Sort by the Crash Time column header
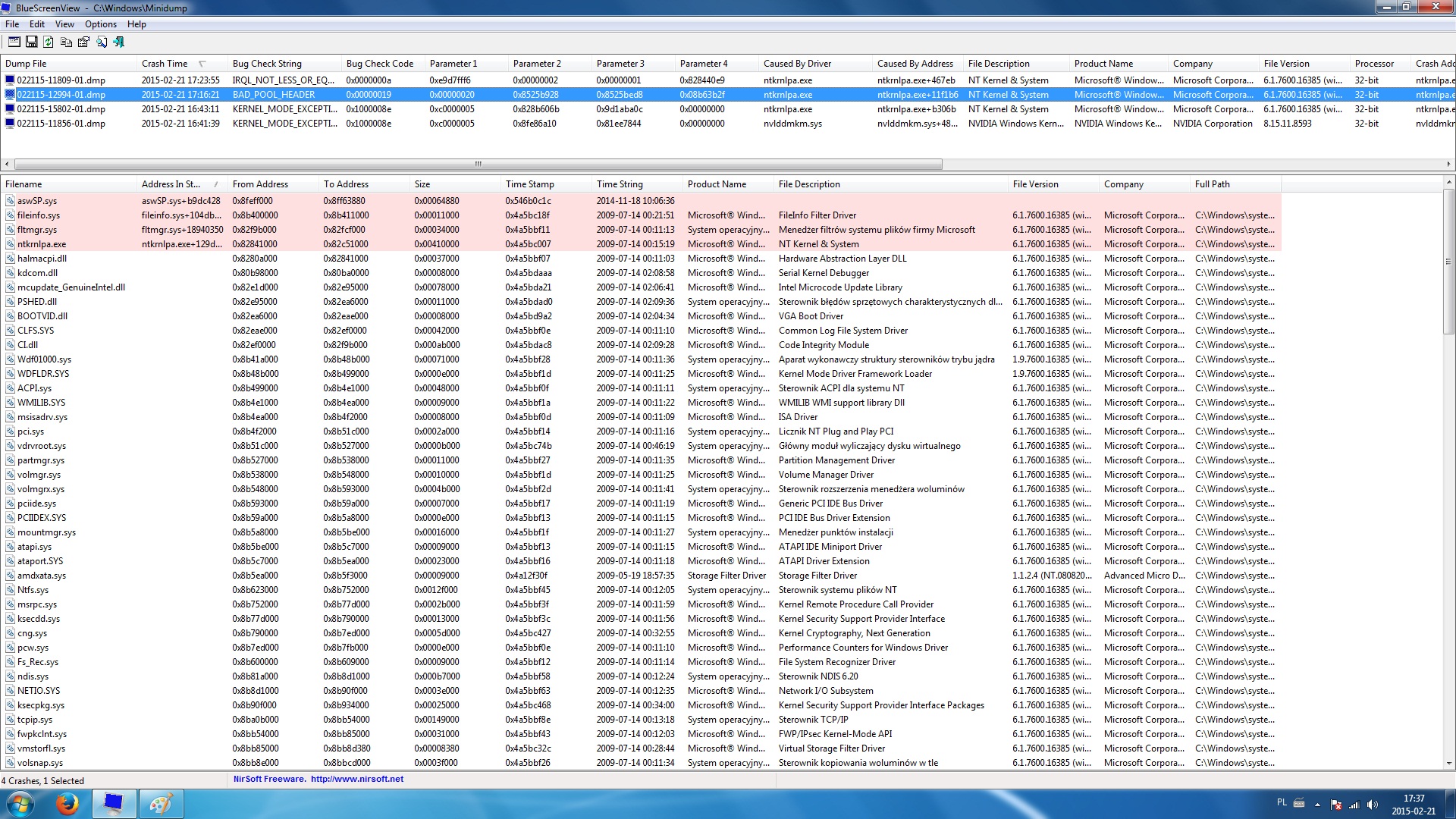The width and height of the screenshot is (1456, 819). [x=182, y=64]
